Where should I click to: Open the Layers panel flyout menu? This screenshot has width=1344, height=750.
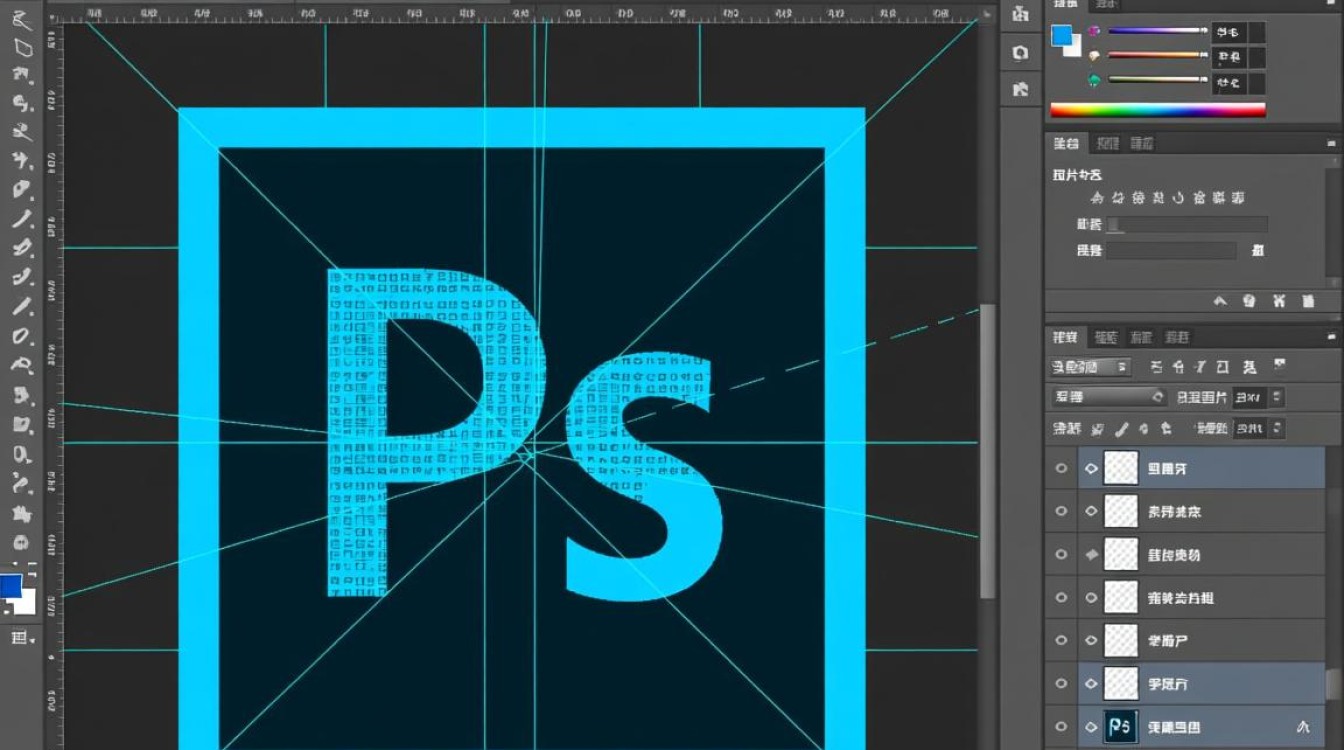1331,337
